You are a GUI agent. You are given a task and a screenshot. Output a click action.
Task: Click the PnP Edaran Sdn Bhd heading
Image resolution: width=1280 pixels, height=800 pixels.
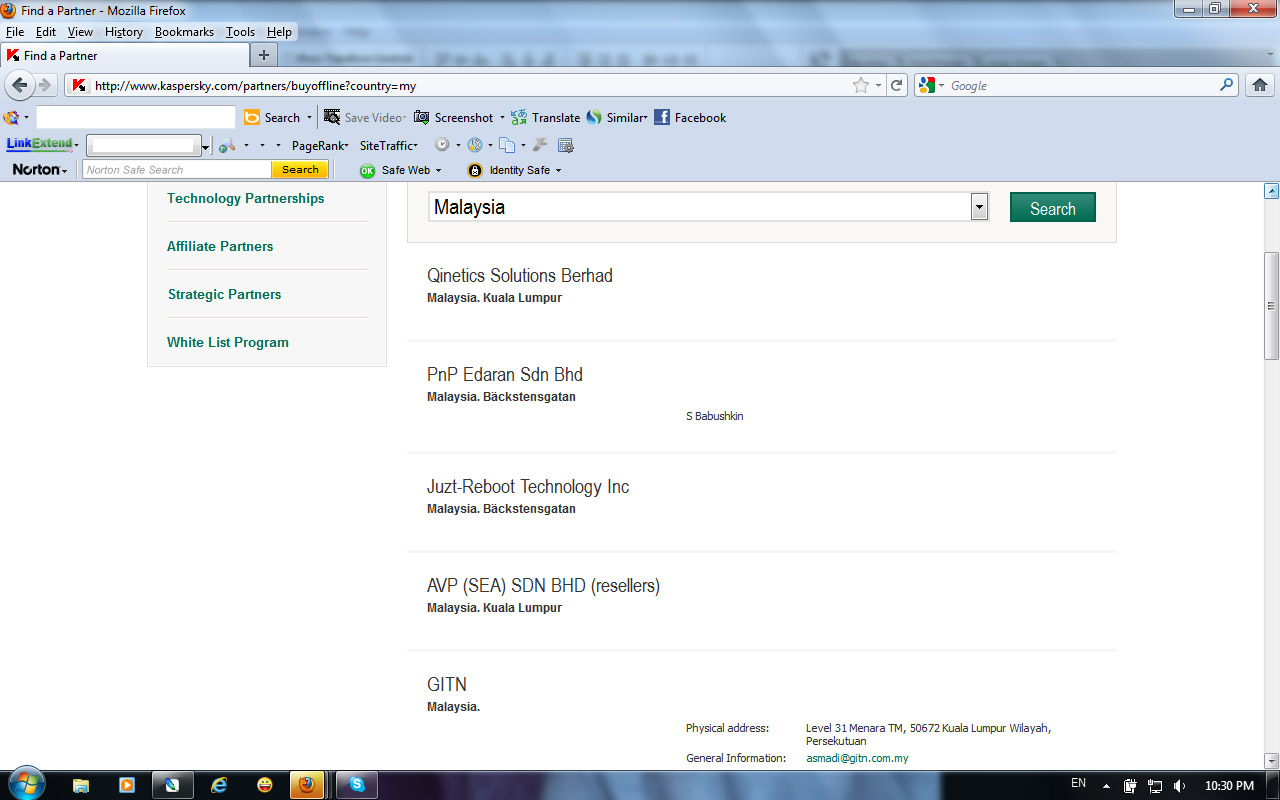[x=505, y=375]
